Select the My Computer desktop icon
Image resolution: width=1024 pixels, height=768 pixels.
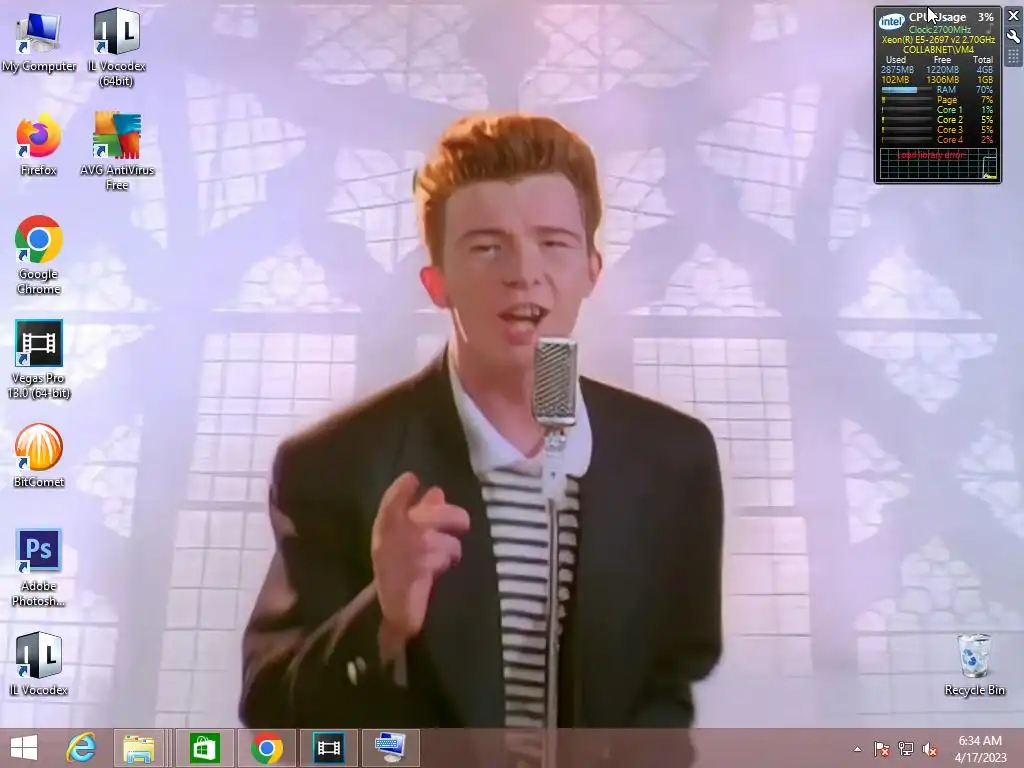click(39, 42)
